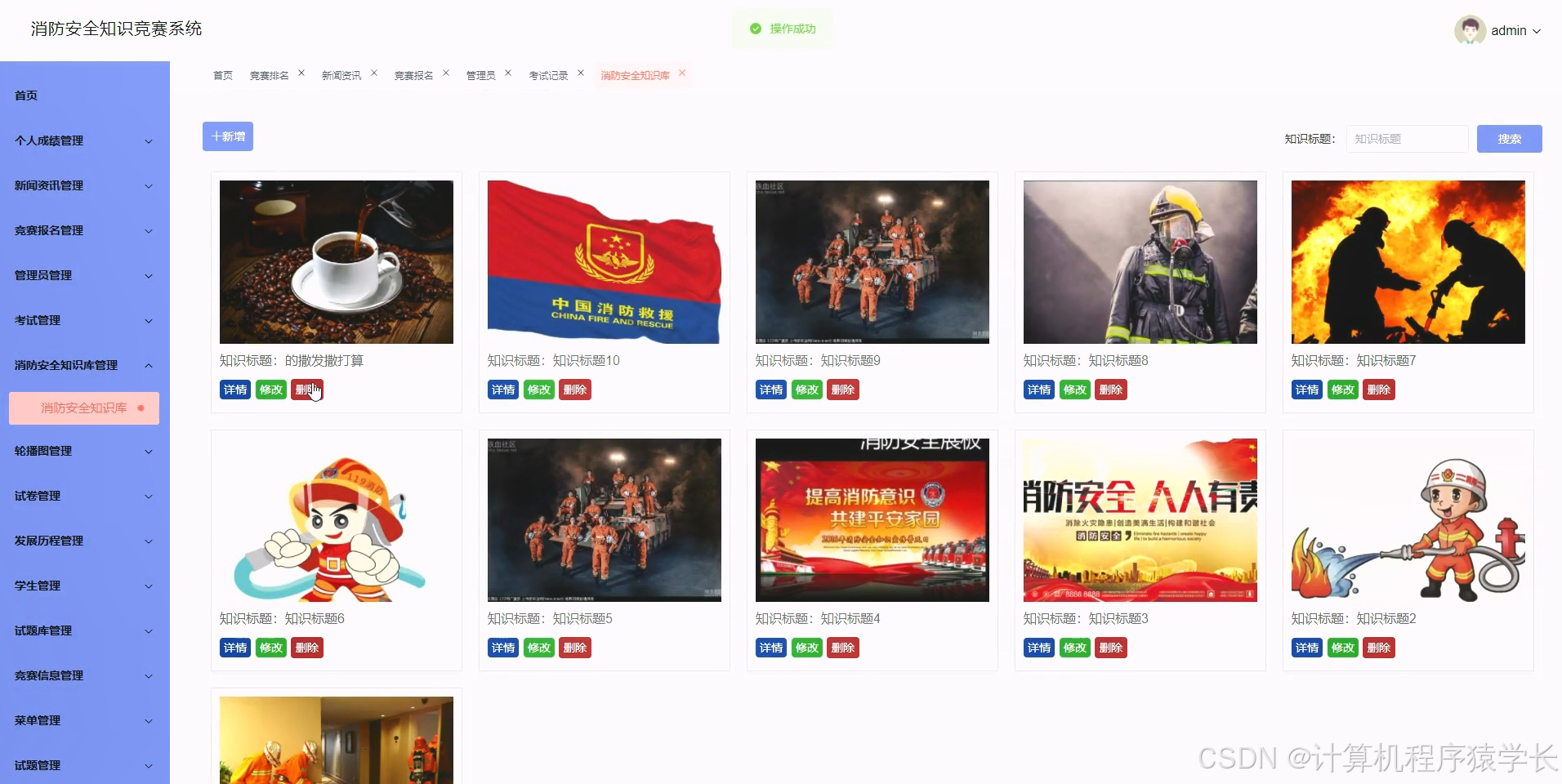
Task: Switch to the 考试记录 tab
Action: tap(548, 75)
